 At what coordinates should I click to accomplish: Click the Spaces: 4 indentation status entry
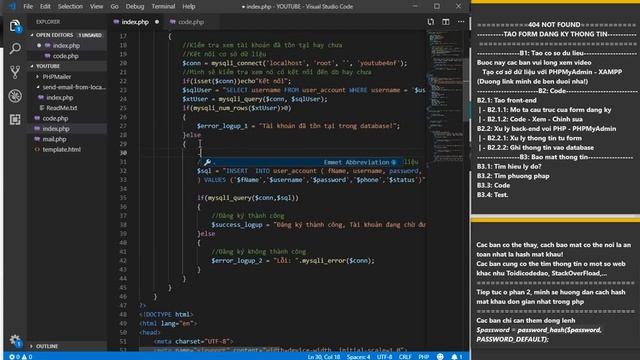coord(358,357)
